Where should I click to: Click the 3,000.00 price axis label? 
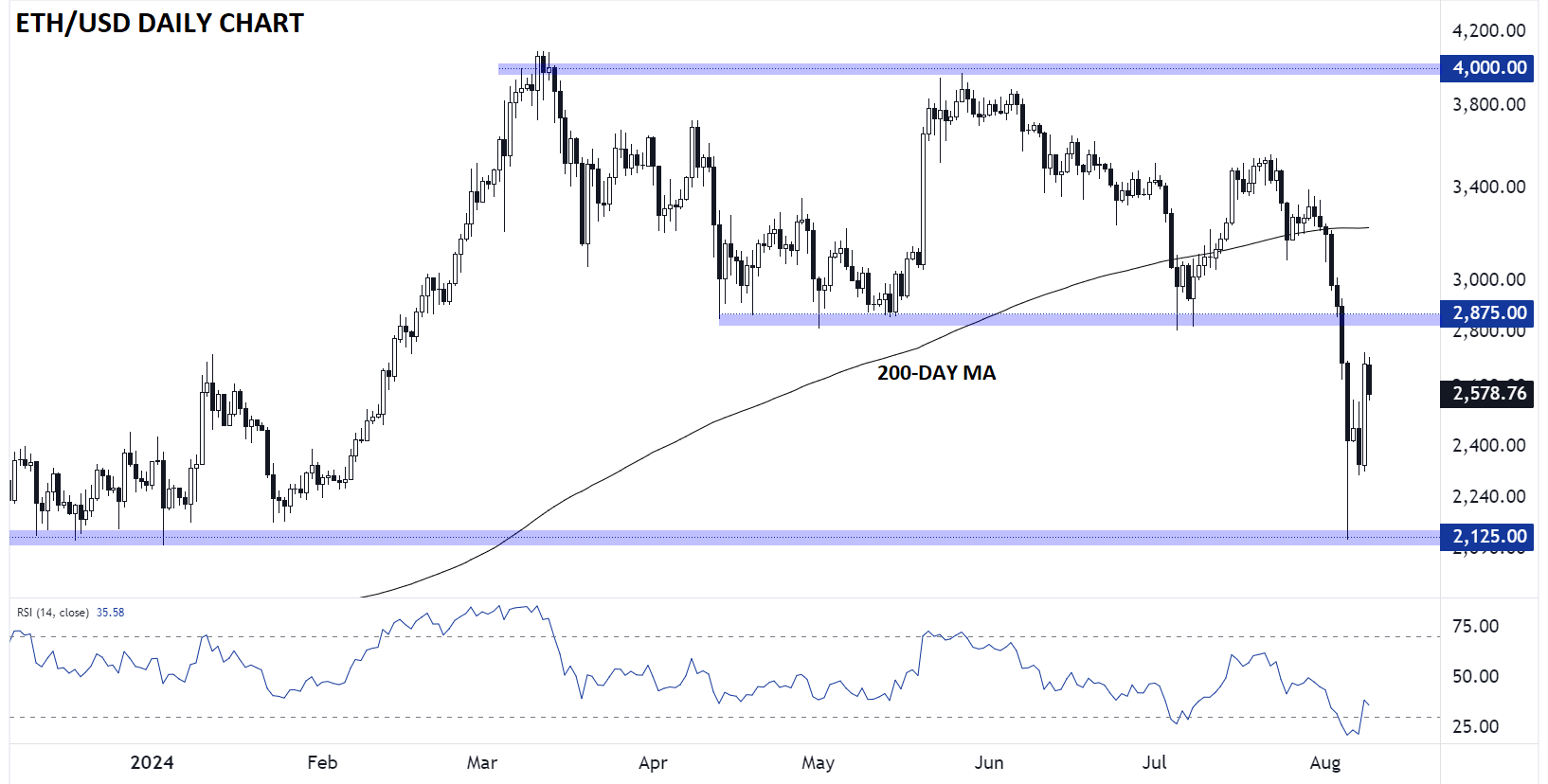click(1488, 279)
